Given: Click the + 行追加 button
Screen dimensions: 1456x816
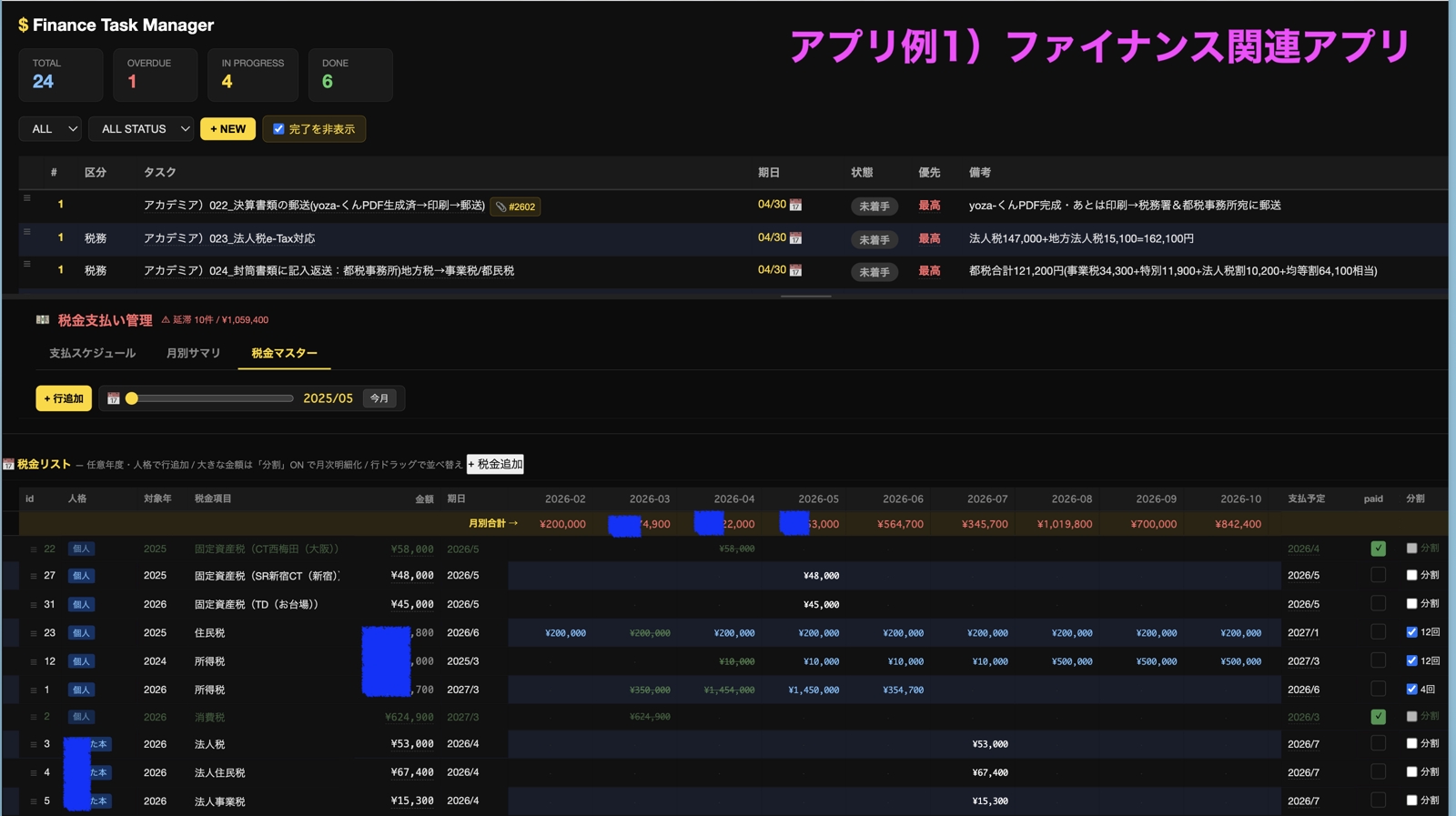Looking at the screenshot, I should point(64,398).
